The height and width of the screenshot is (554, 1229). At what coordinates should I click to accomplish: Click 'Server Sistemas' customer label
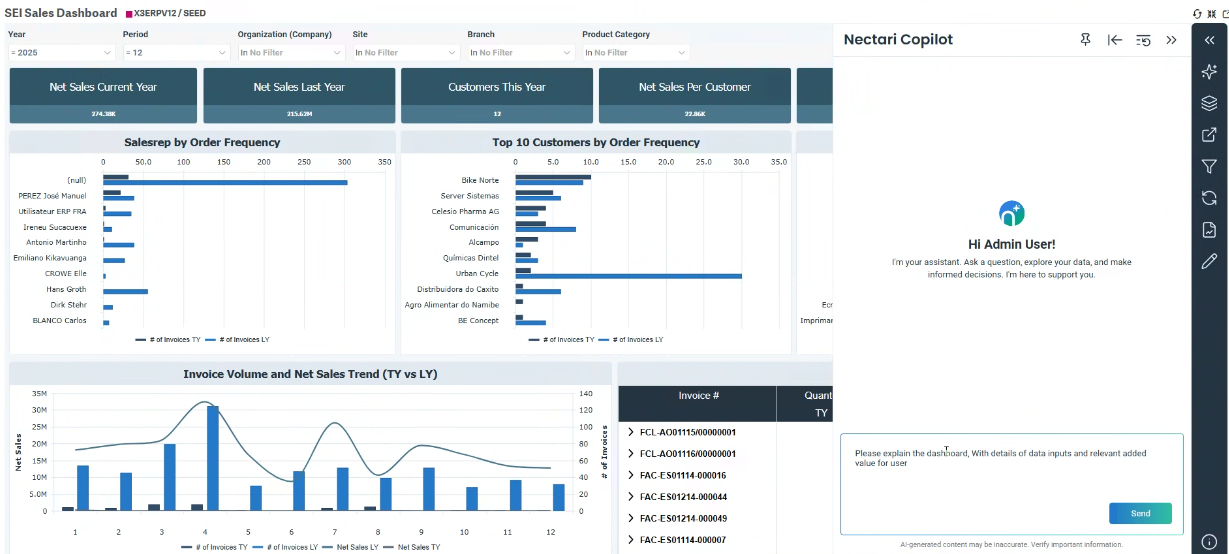pos(469,196)
